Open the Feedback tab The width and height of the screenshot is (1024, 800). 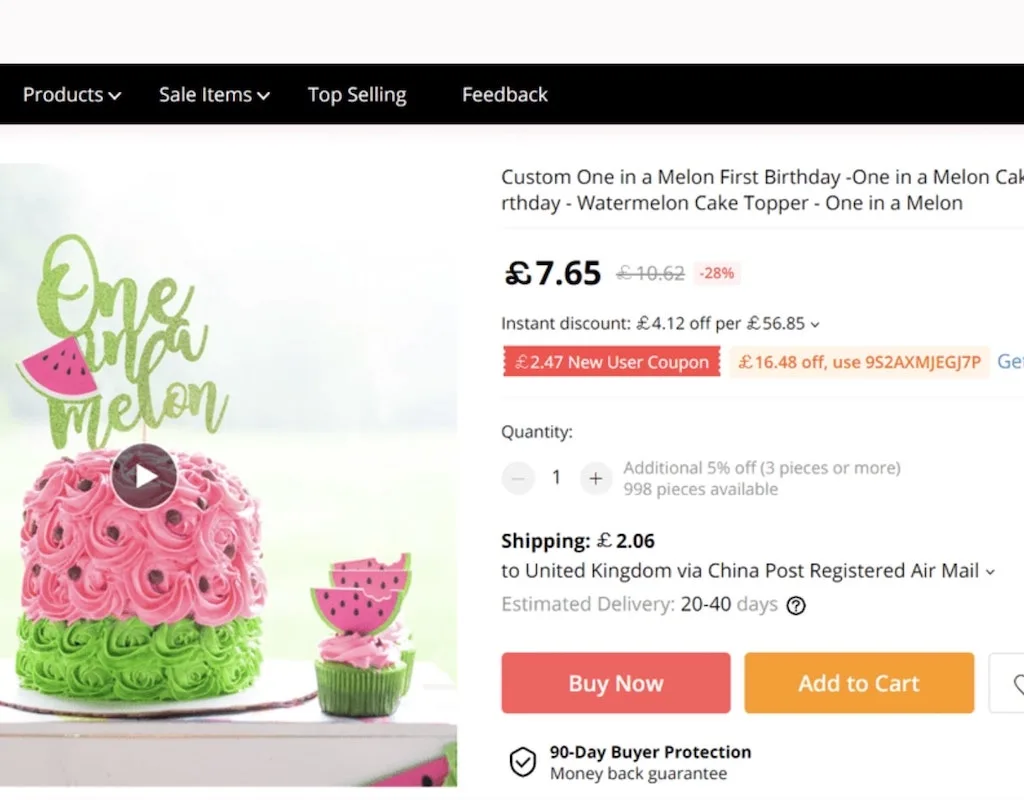(505, 95)
